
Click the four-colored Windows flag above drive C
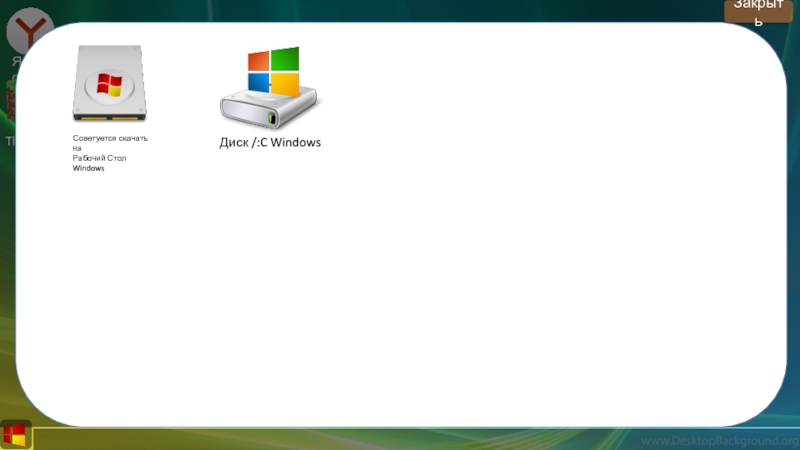(x=274, y=71)
